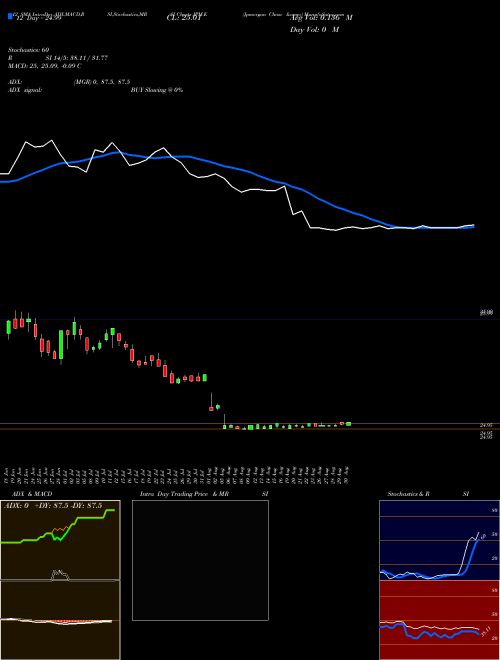Select the 'Avg Vol: 0.136 M' value

pyautogui.click(x=321, y=18)
